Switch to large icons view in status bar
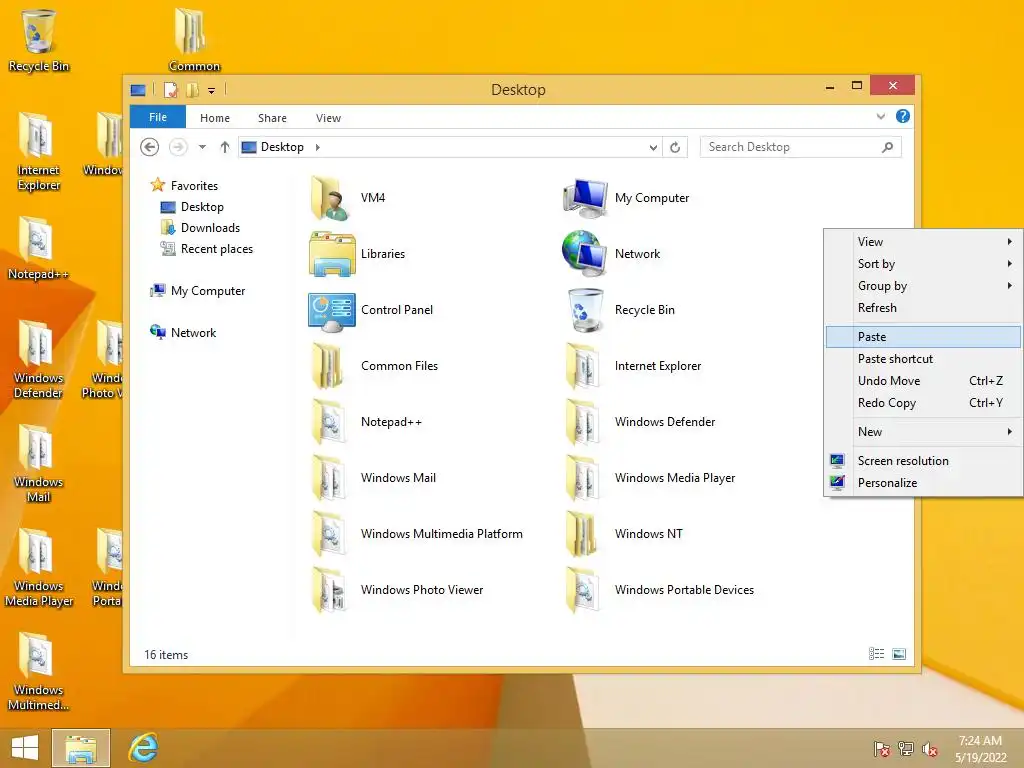 [899, 654]
